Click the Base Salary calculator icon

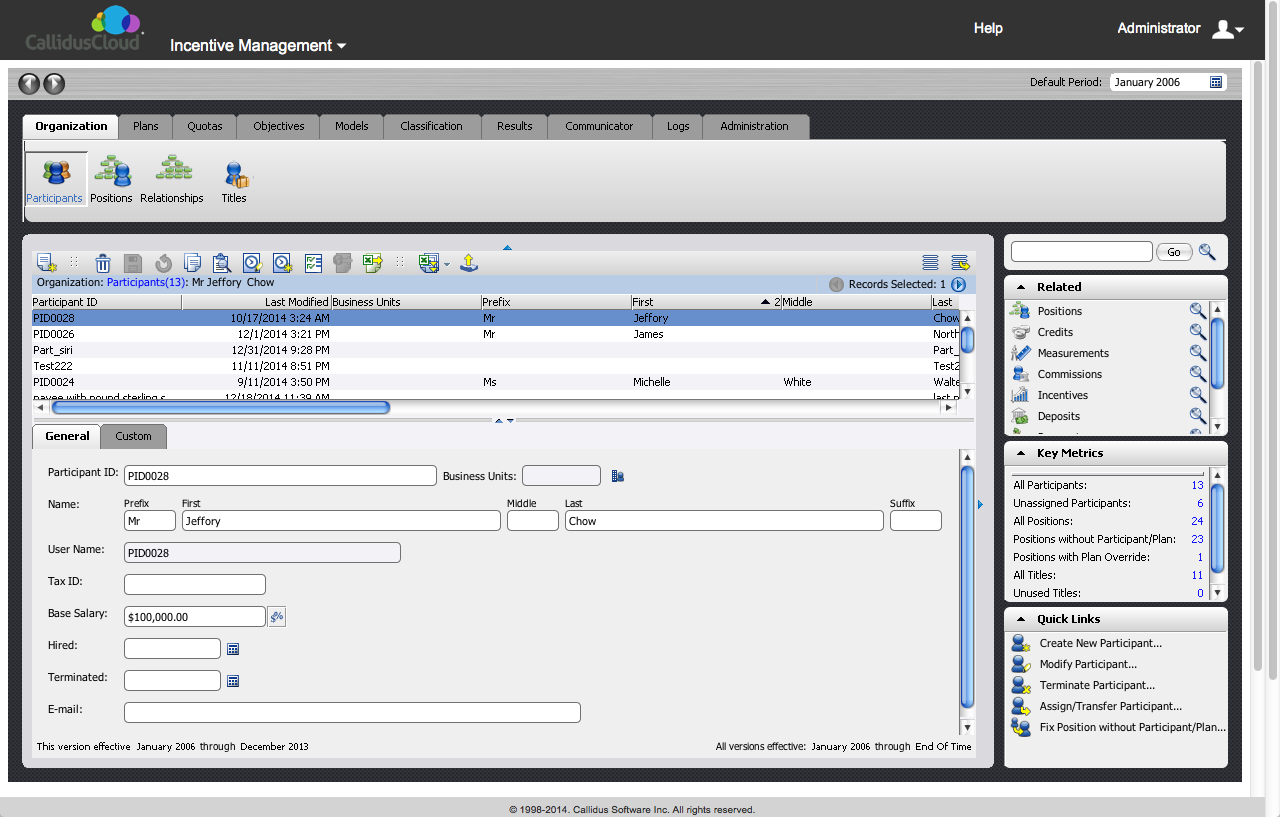click(x=277, y=616)
